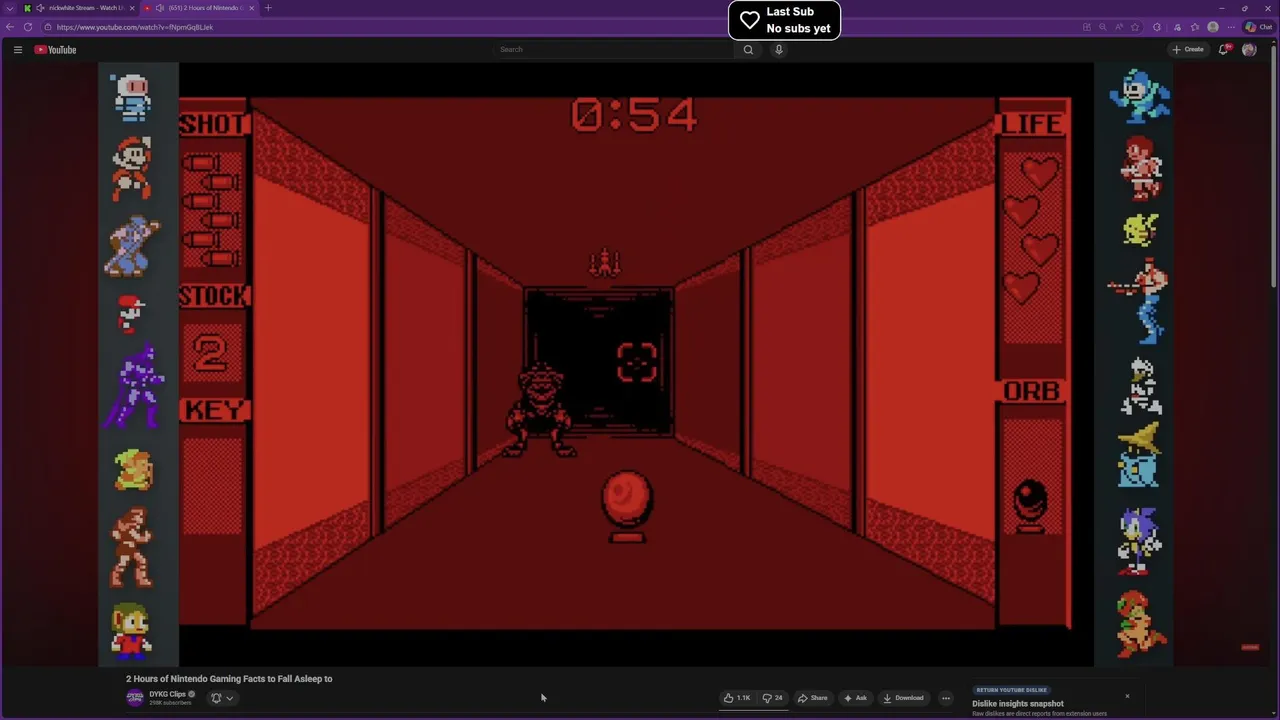Screen dimensions: 1280x720
Task: Toggle read aloud icon in address bar
Action: pos(1119,27)
